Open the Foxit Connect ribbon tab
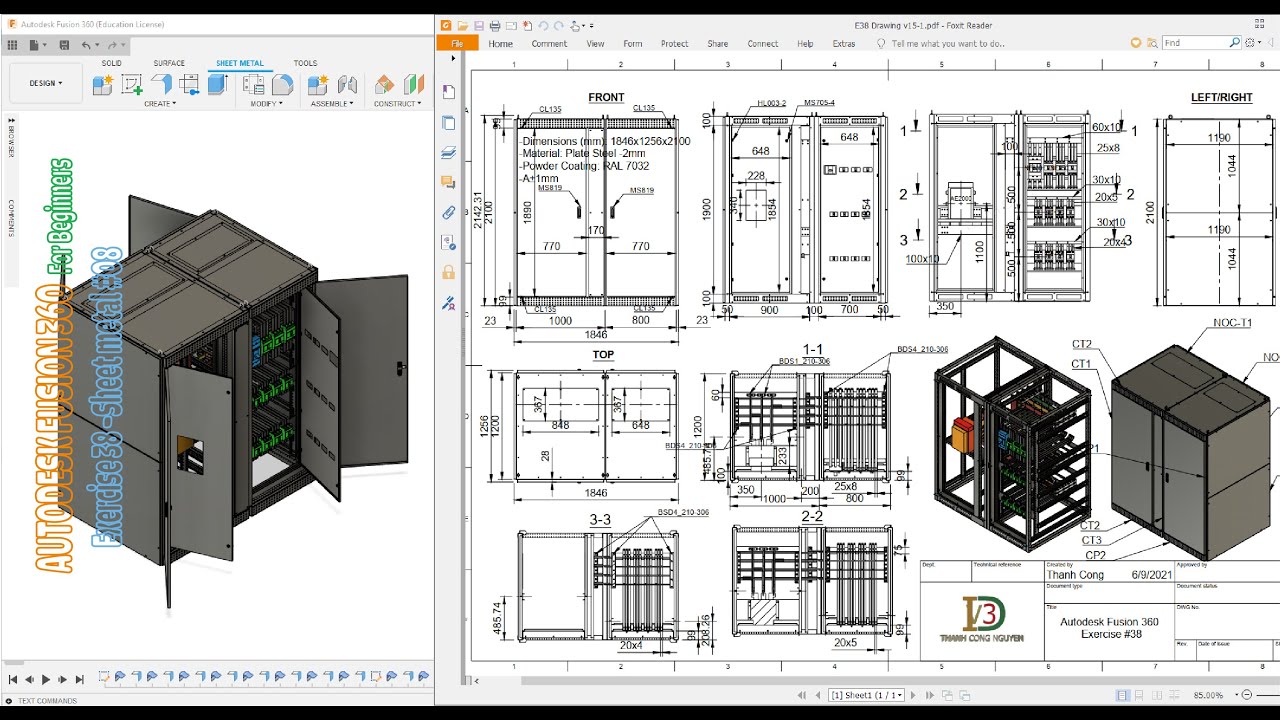This screenshot has width=1280, height=720. click(763, 43)
